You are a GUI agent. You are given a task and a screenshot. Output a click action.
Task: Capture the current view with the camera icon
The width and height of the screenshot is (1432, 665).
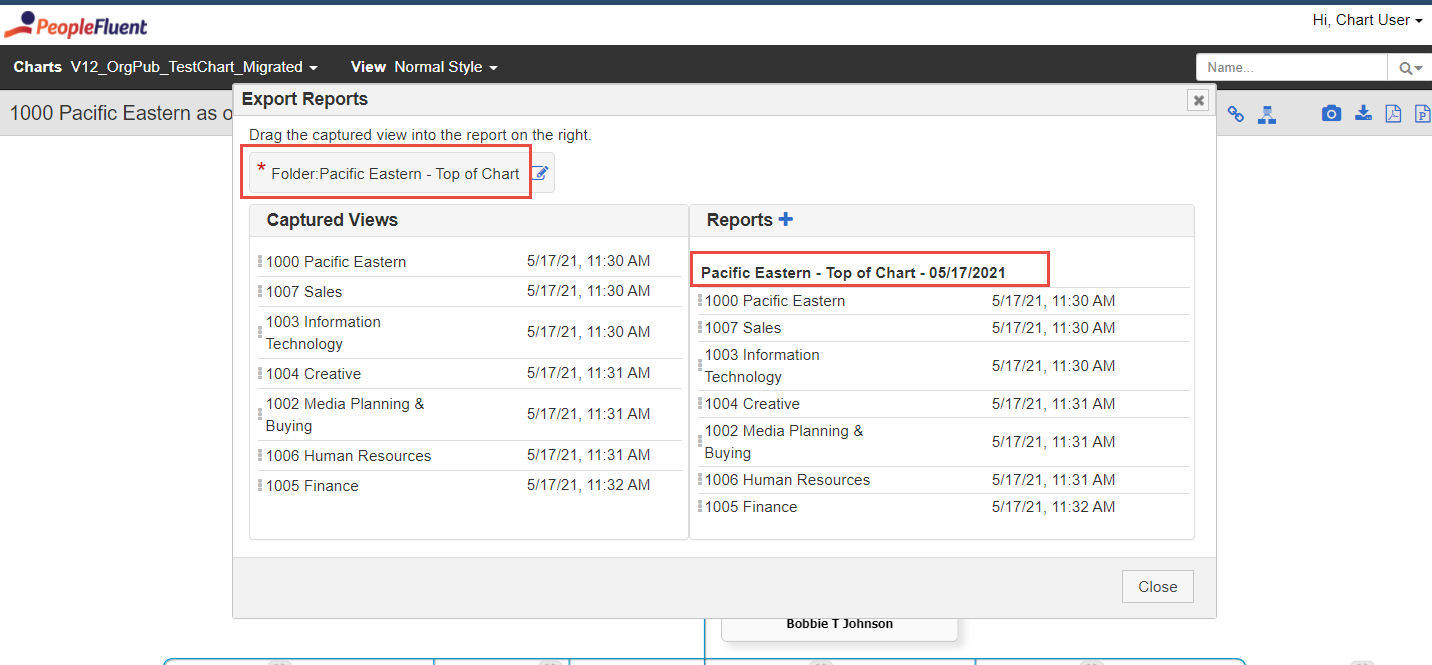[1331, 113]
